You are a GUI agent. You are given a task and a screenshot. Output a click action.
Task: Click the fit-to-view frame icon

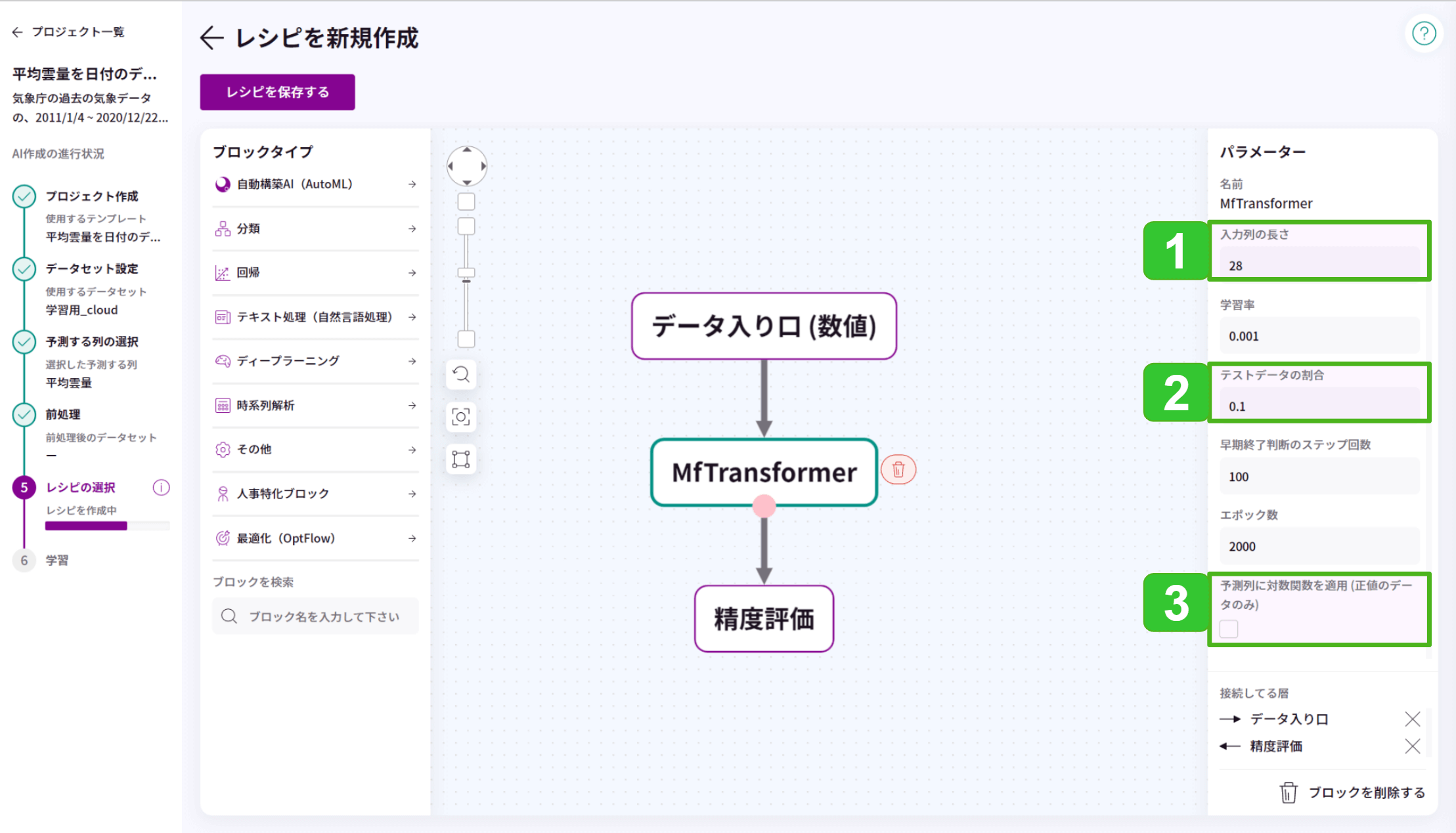[461, 459]
